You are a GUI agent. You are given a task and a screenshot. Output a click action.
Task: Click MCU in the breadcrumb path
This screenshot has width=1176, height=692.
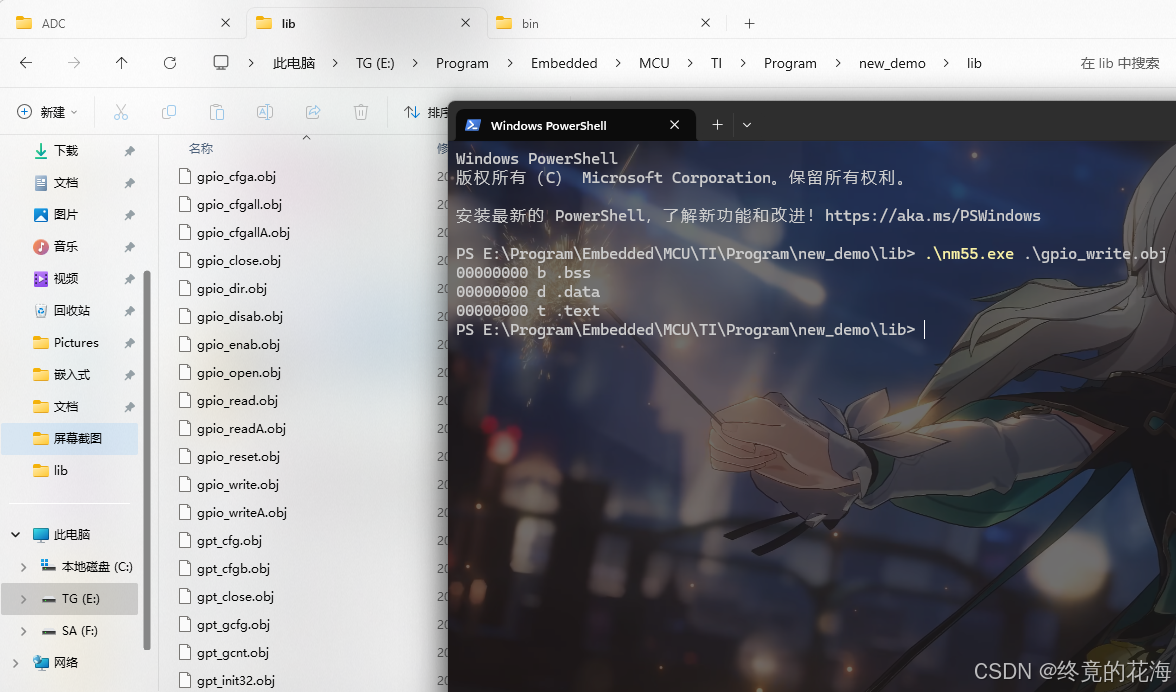[654, 63]
